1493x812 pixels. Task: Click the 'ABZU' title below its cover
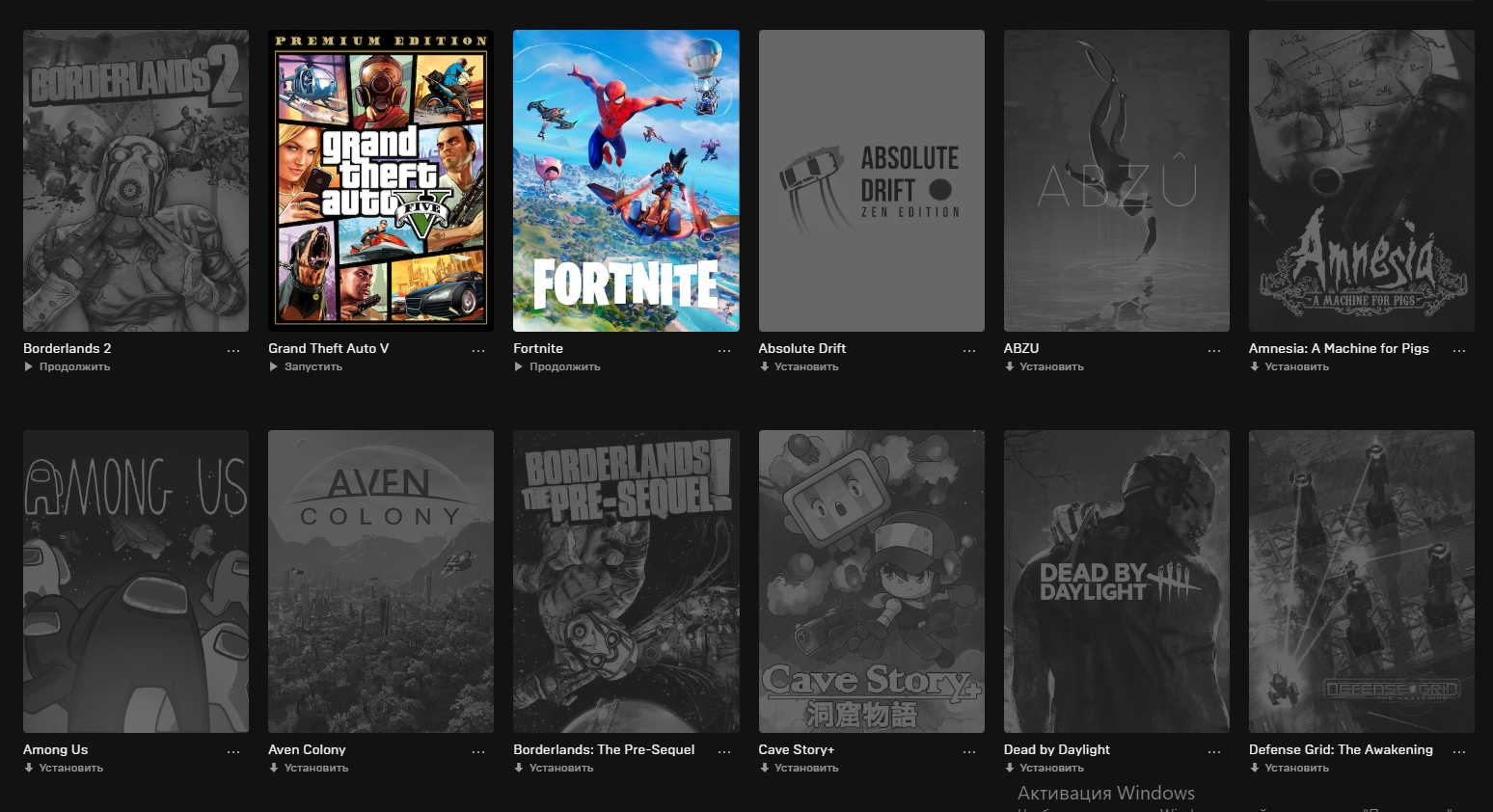[1021, 348]
